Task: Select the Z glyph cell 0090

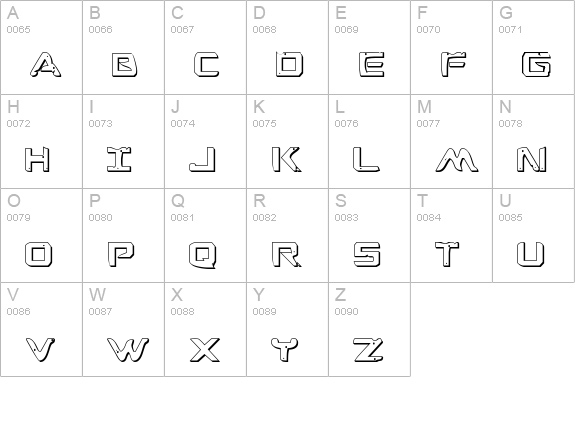Action: click(370, 329)
